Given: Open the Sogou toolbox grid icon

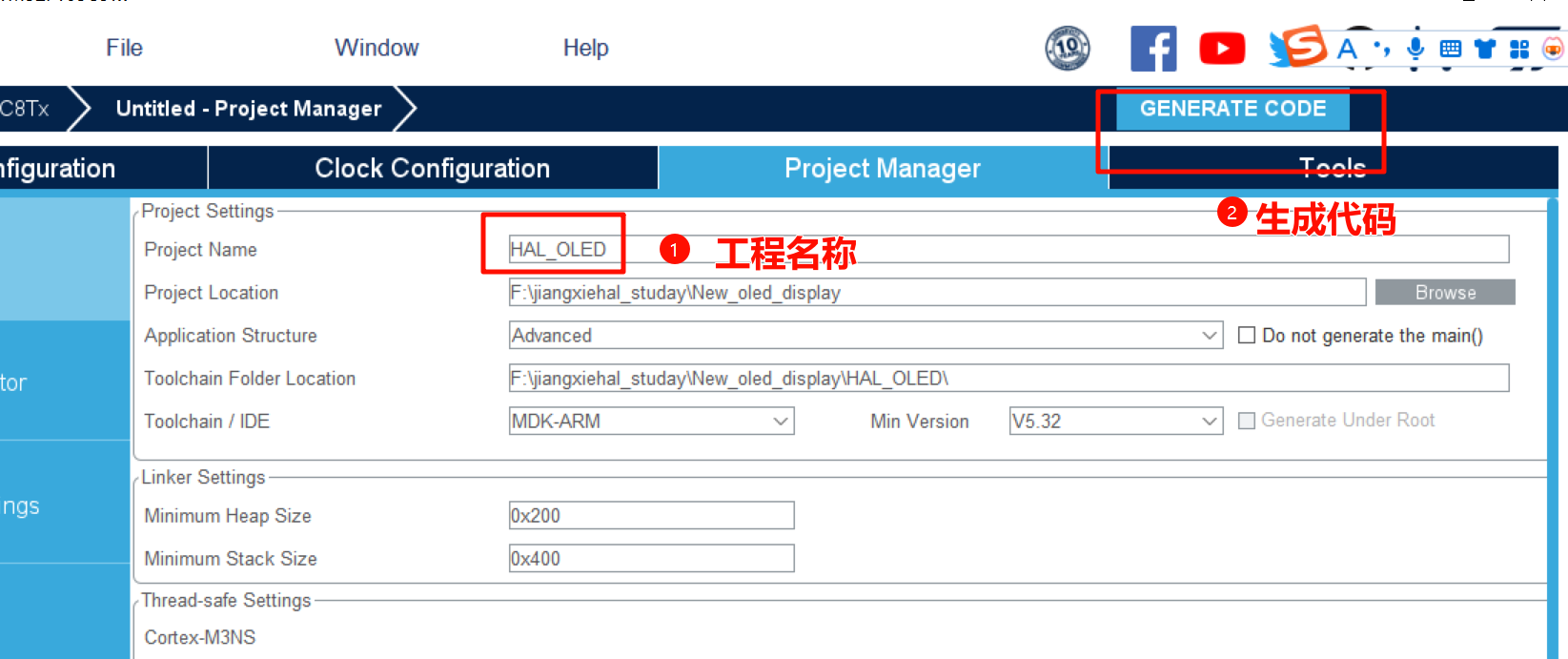Looking at the screenshot, I should [x=1519, y=49].
